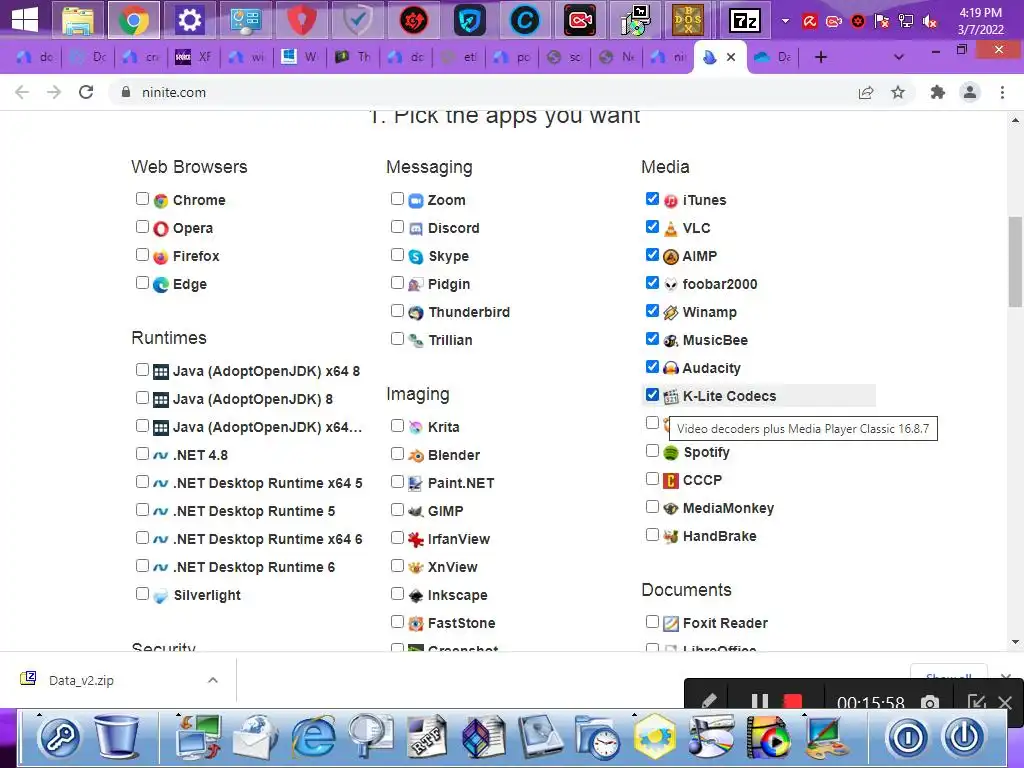Click the Windows Start logo
Screen dimensions: 1024x768
pyautogui.click(x=25, y=20)
